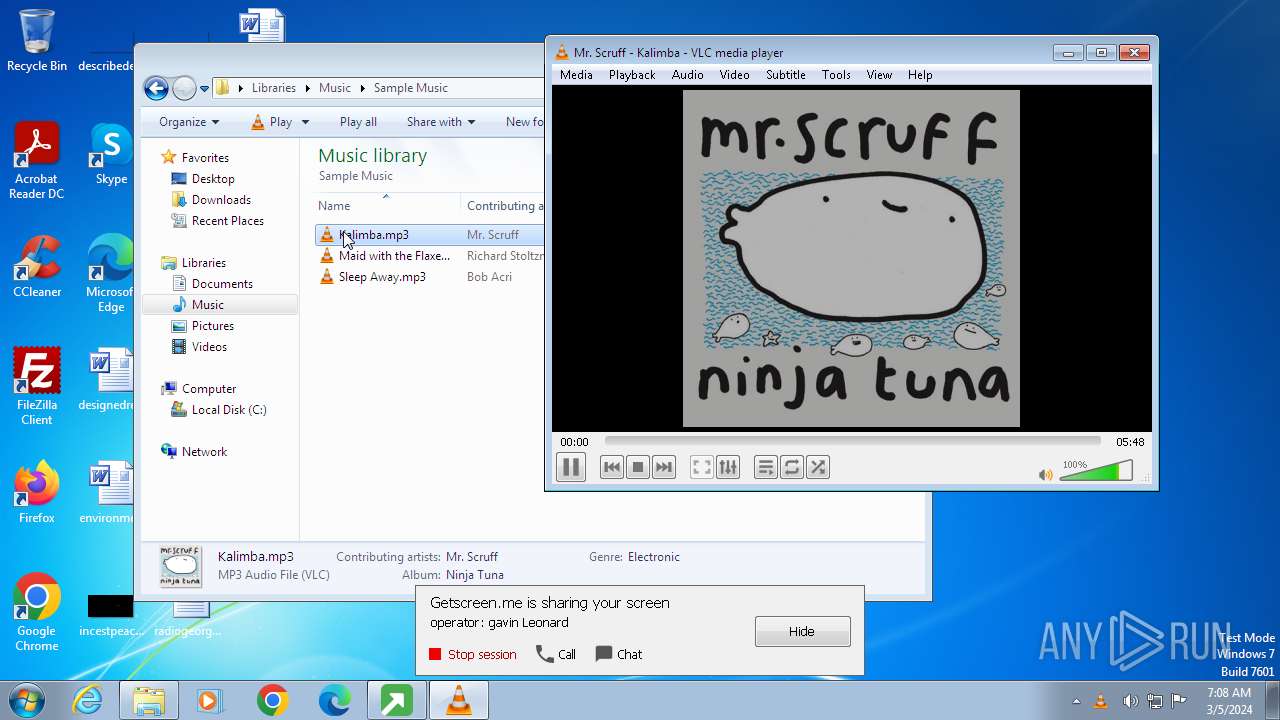Open Chat with operator

click(619, 654)
